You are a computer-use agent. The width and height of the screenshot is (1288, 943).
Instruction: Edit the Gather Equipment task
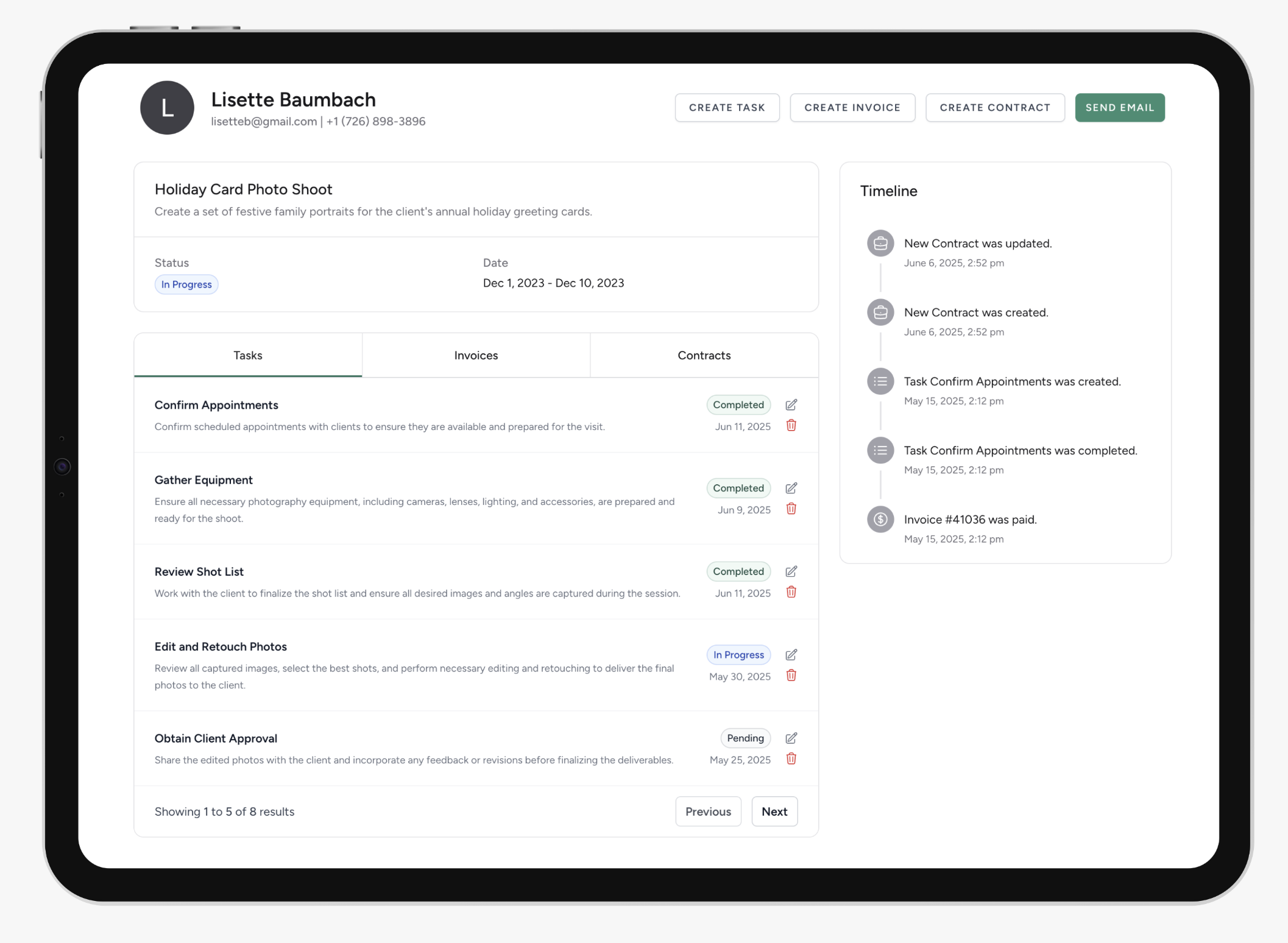coord(791,489)
